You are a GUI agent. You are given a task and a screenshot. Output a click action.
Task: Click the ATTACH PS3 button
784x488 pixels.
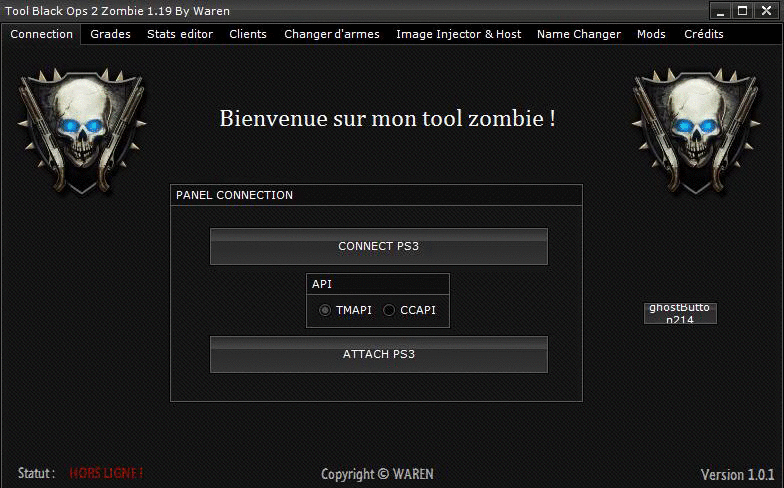(x=378, y=354)
